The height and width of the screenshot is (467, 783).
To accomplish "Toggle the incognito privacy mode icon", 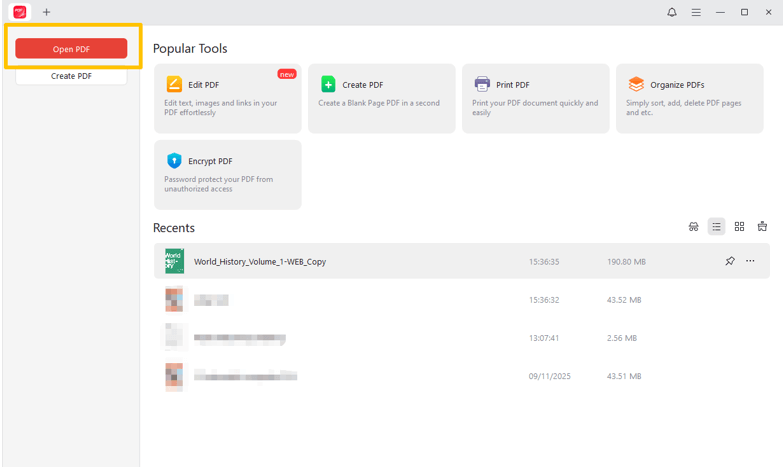I will (x=694, y=227).
